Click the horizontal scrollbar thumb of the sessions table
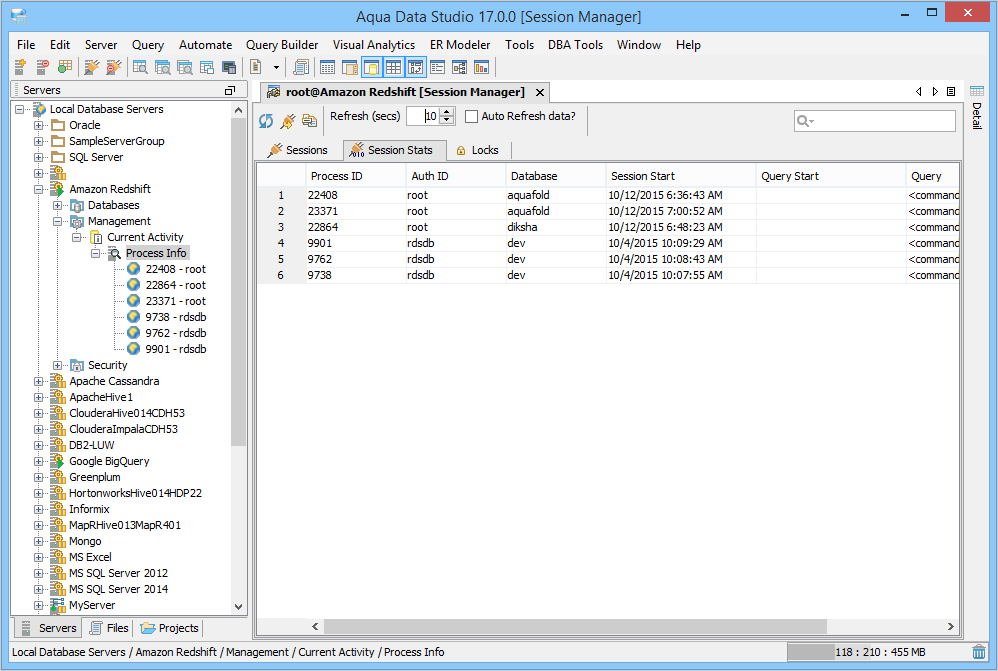Image resolution: width=998 pixels, height=671 pixels. 575,626
